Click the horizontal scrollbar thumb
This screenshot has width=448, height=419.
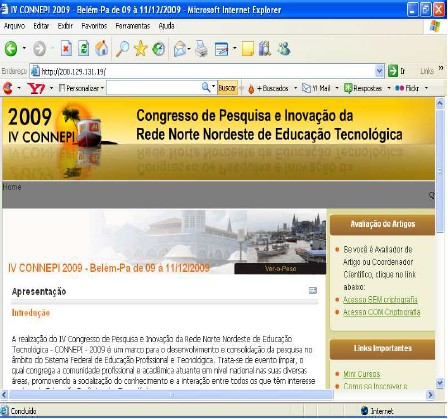[171, 395]
